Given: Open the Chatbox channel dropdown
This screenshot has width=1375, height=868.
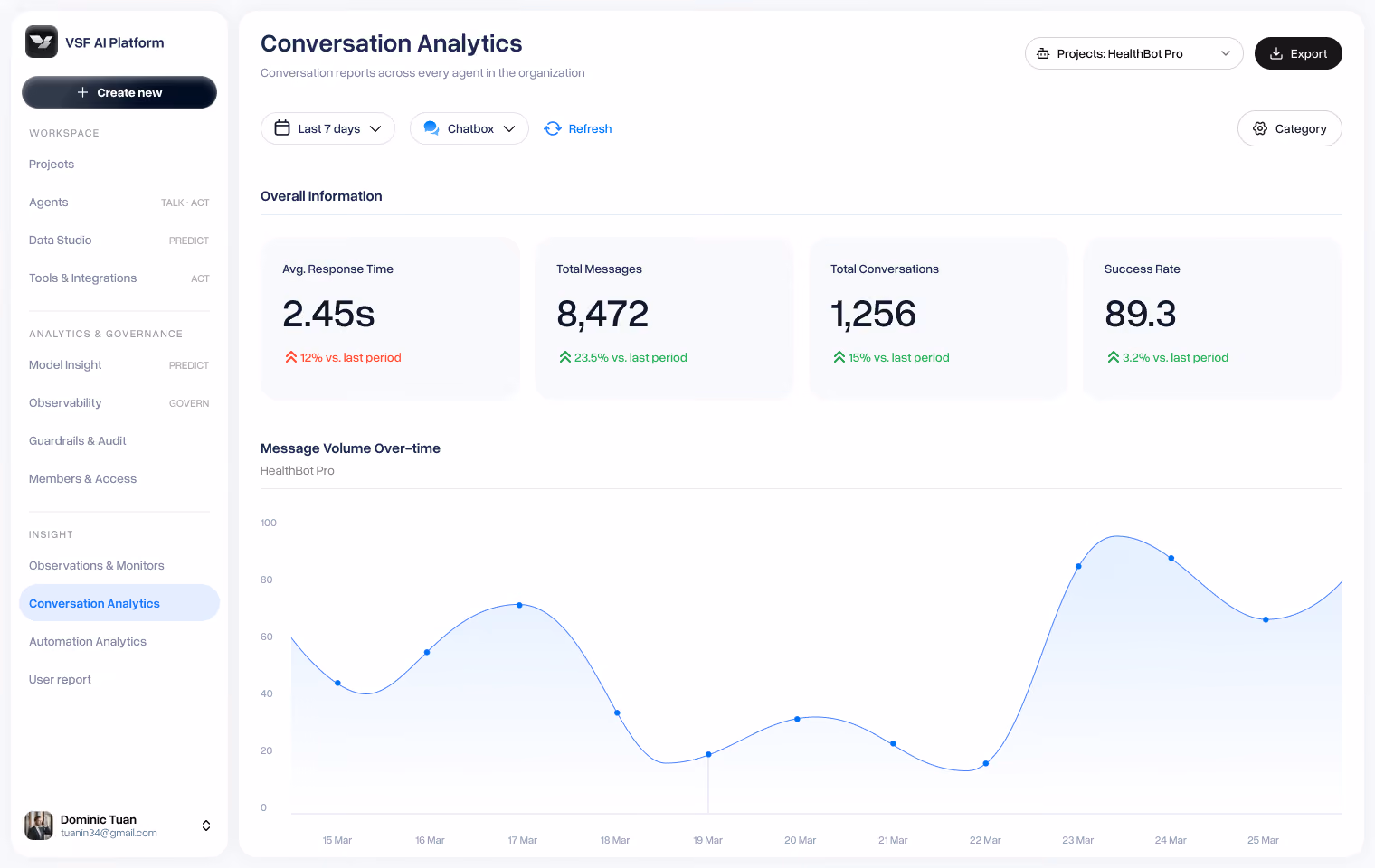Looking at the screenshot, I should pyautogui.click(x=469, y=128).
